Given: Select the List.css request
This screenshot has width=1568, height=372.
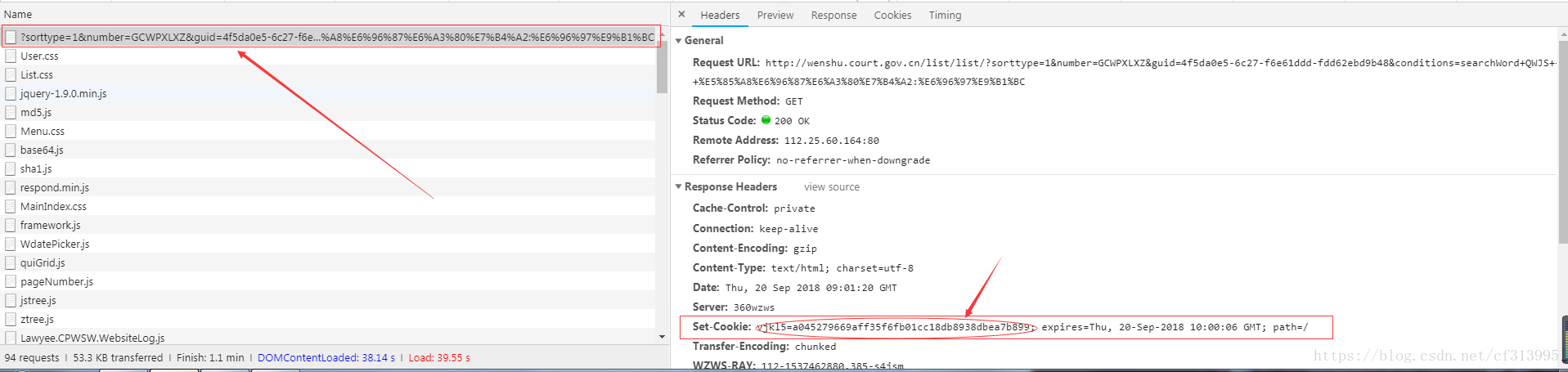Looking at the screenshot, I should [328, 74].
